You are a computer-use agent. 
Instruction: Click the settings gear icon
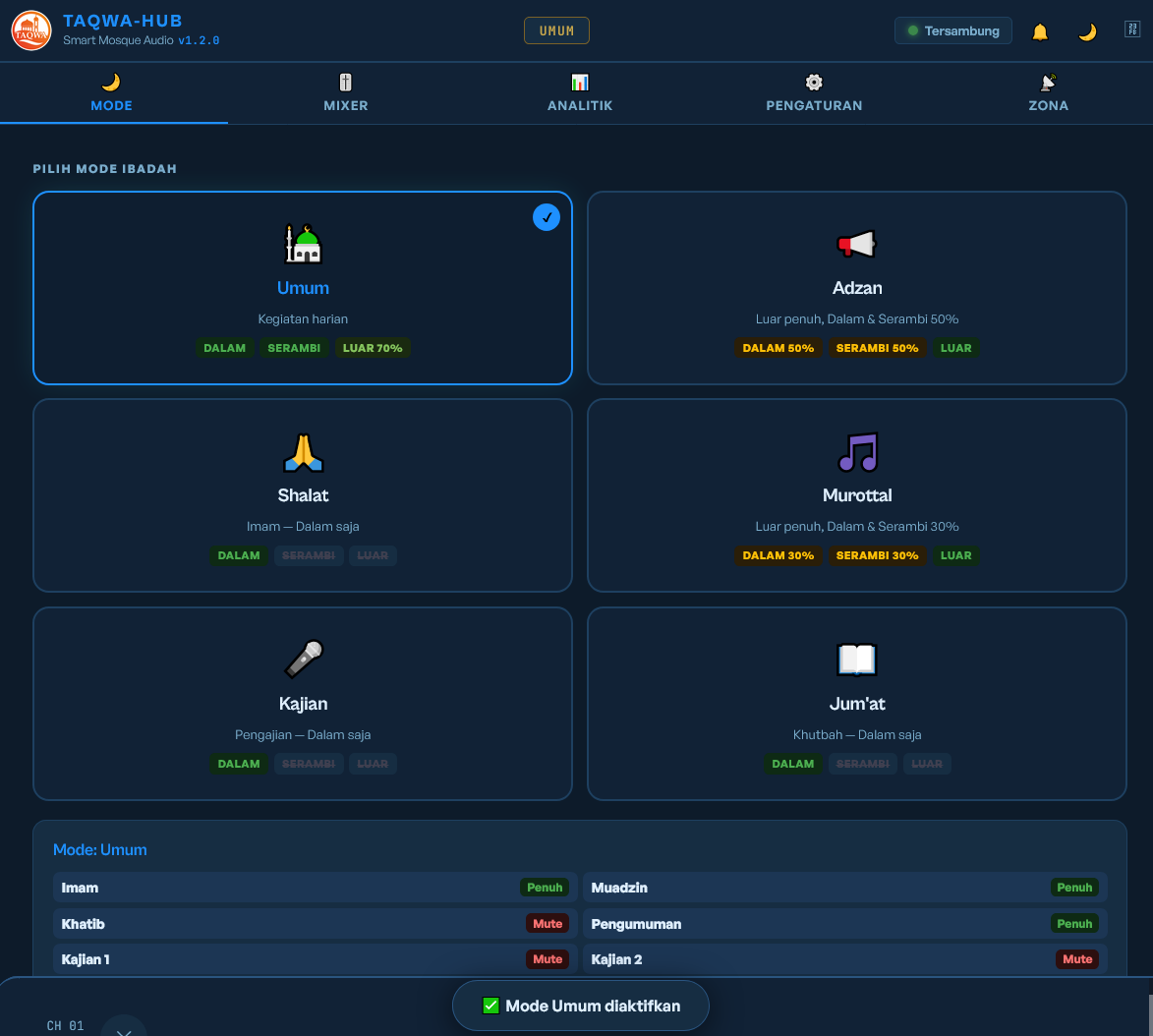pos(814,82)
